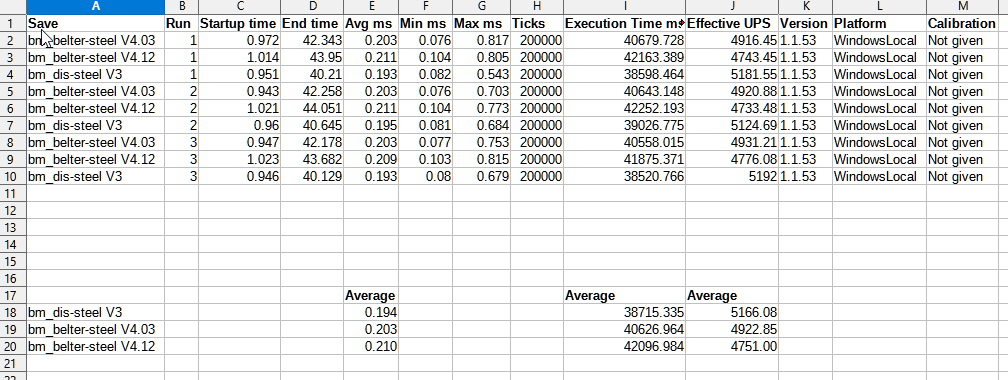Select cell with startup time 0.96
Viewport: 1008px width, 380px height.
240,125
